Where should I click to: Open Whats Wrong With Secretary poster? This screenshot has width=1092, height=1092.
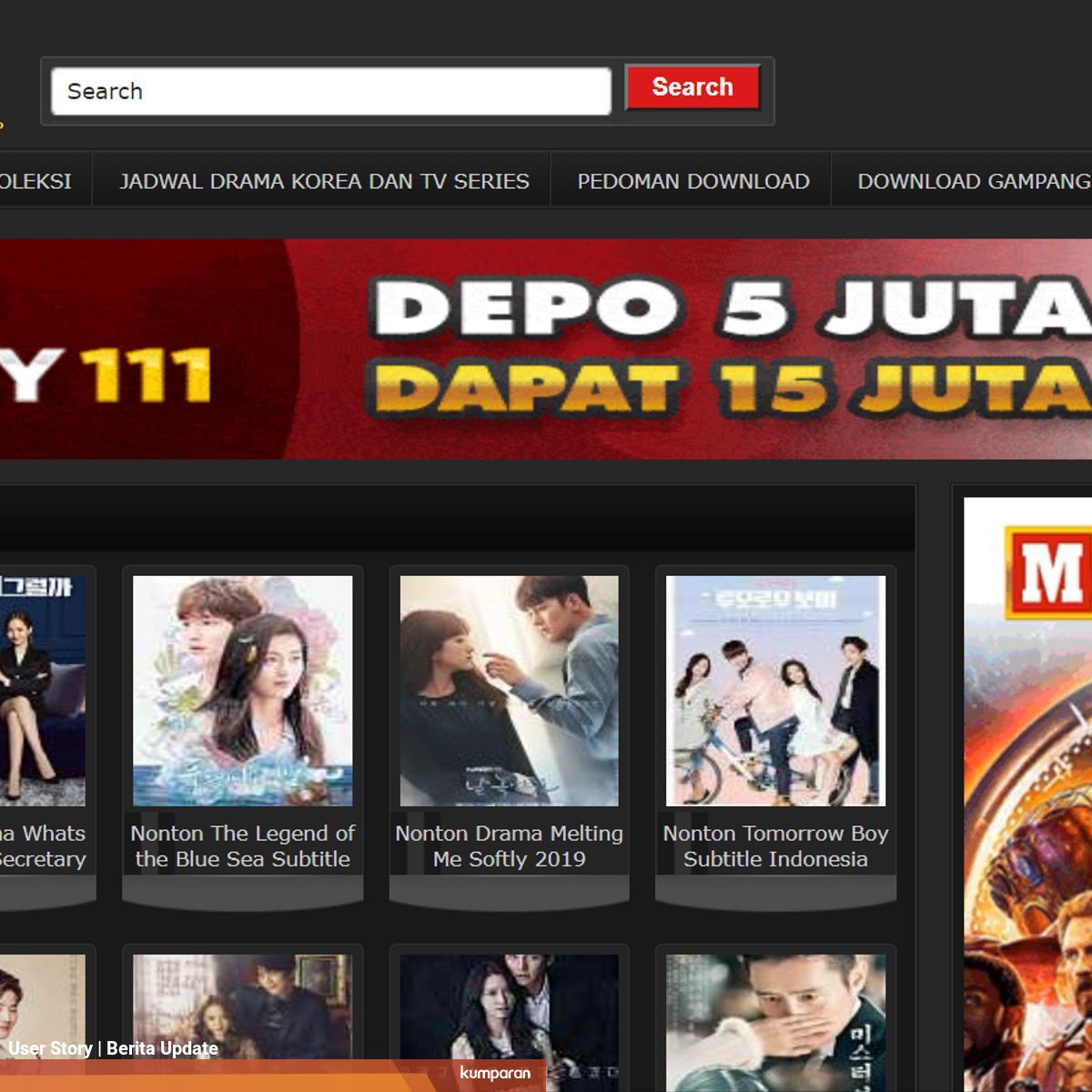coord(43,691)
